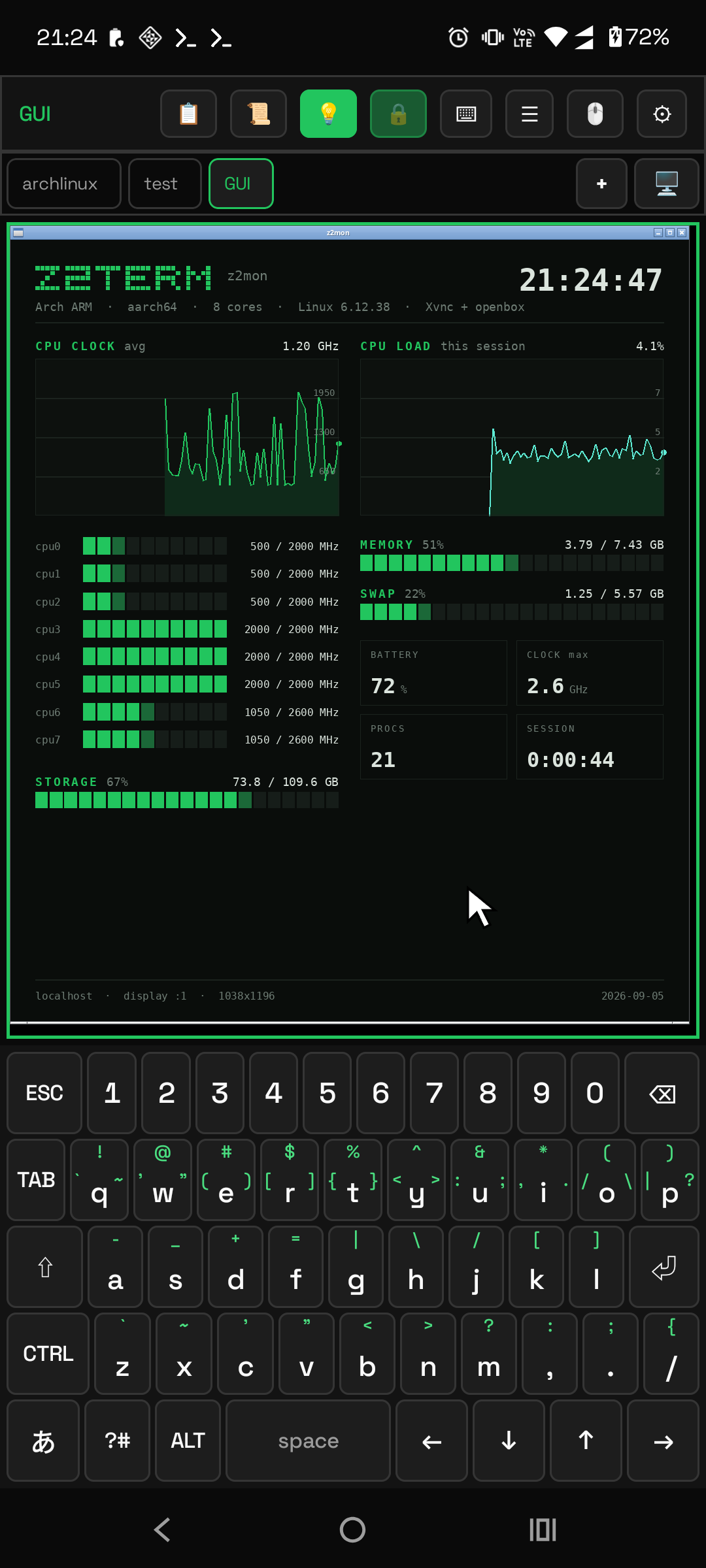Click "Linux 6.12.38" in header

344,307
